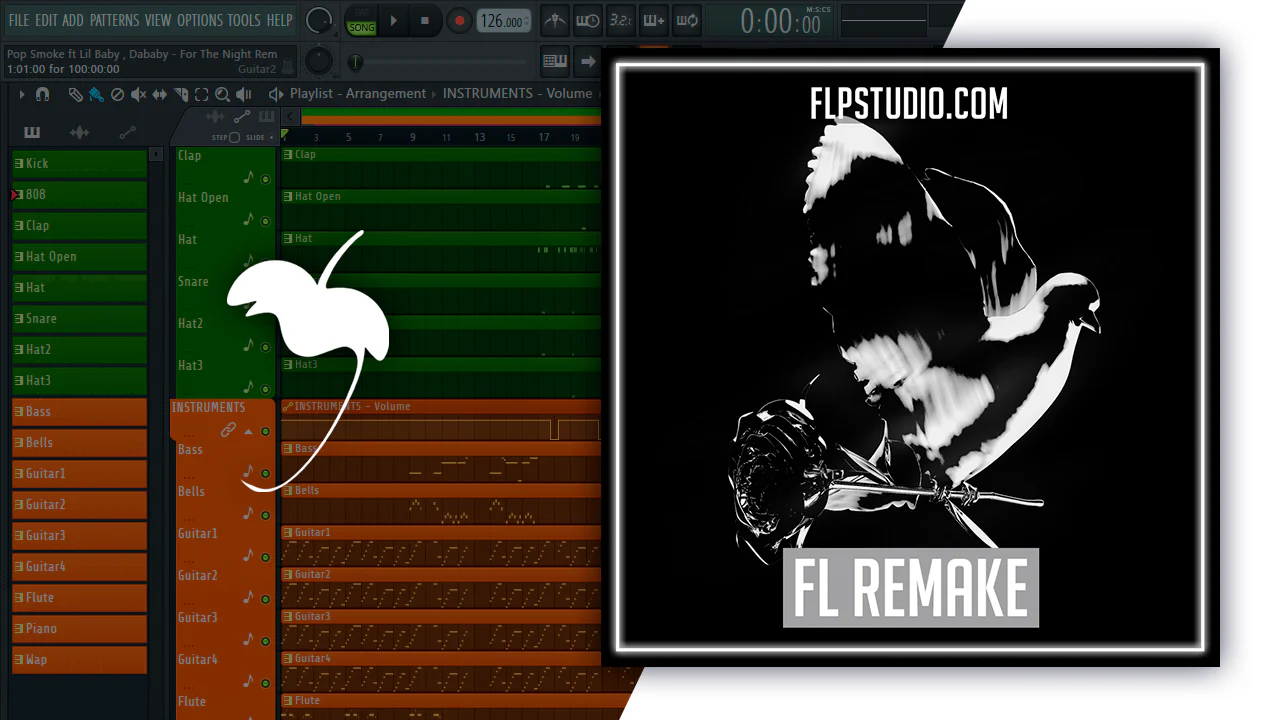Show audio clips in picker panel
The image size is (1280, 720).
tap(80, 132)
